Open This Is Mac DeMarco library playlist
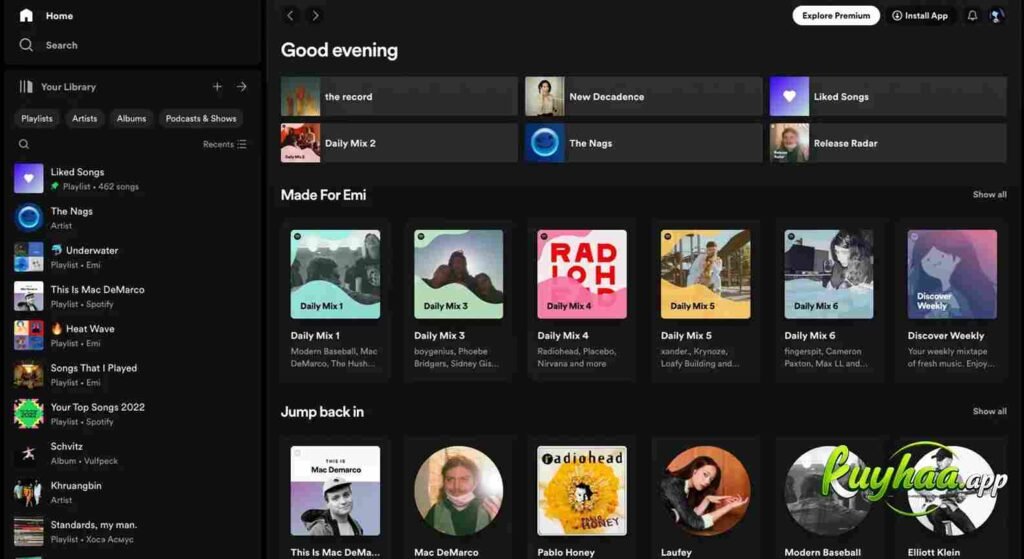 pos(131,296)
